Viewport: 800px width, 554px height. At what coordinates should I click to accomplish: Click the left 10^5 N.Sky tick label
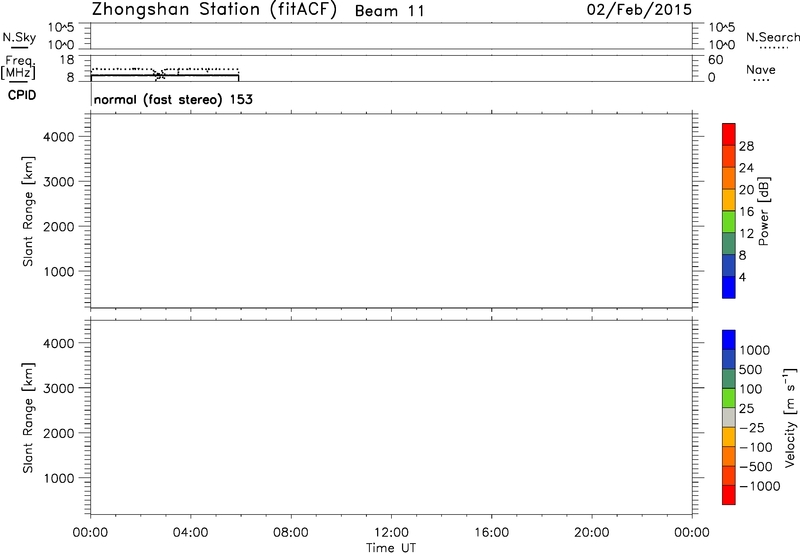tap(61, 27)
